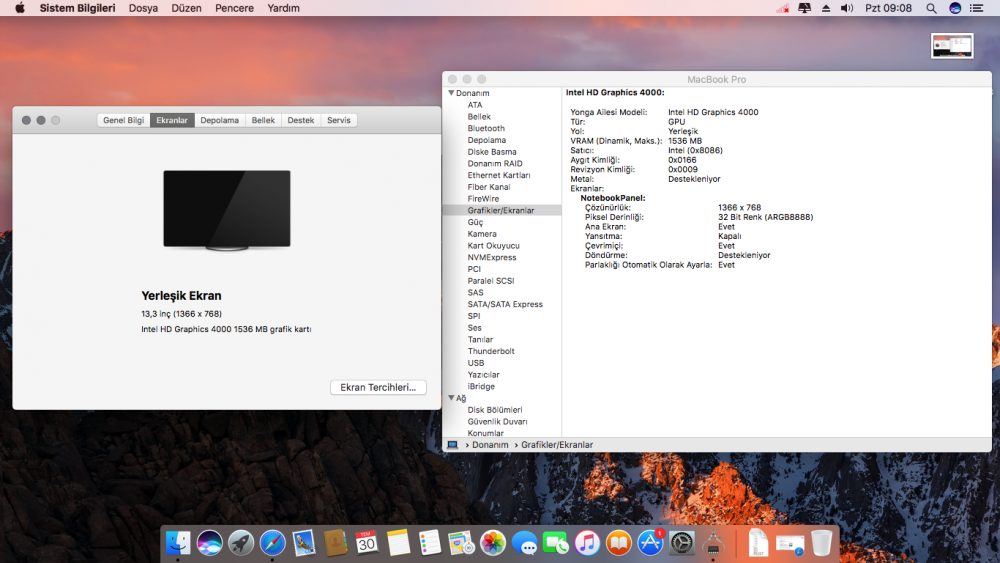Switch to the Depolama tab
The image size is (1000, 563).
pos(219,120)
